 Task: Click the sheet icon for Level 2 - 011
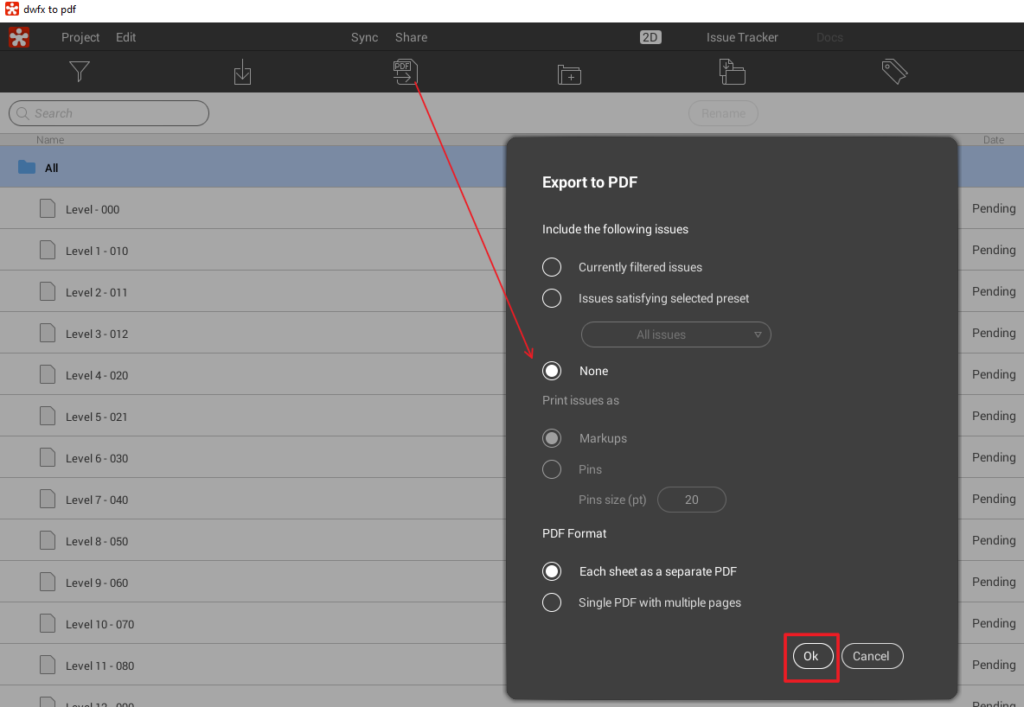pos(47,292)
